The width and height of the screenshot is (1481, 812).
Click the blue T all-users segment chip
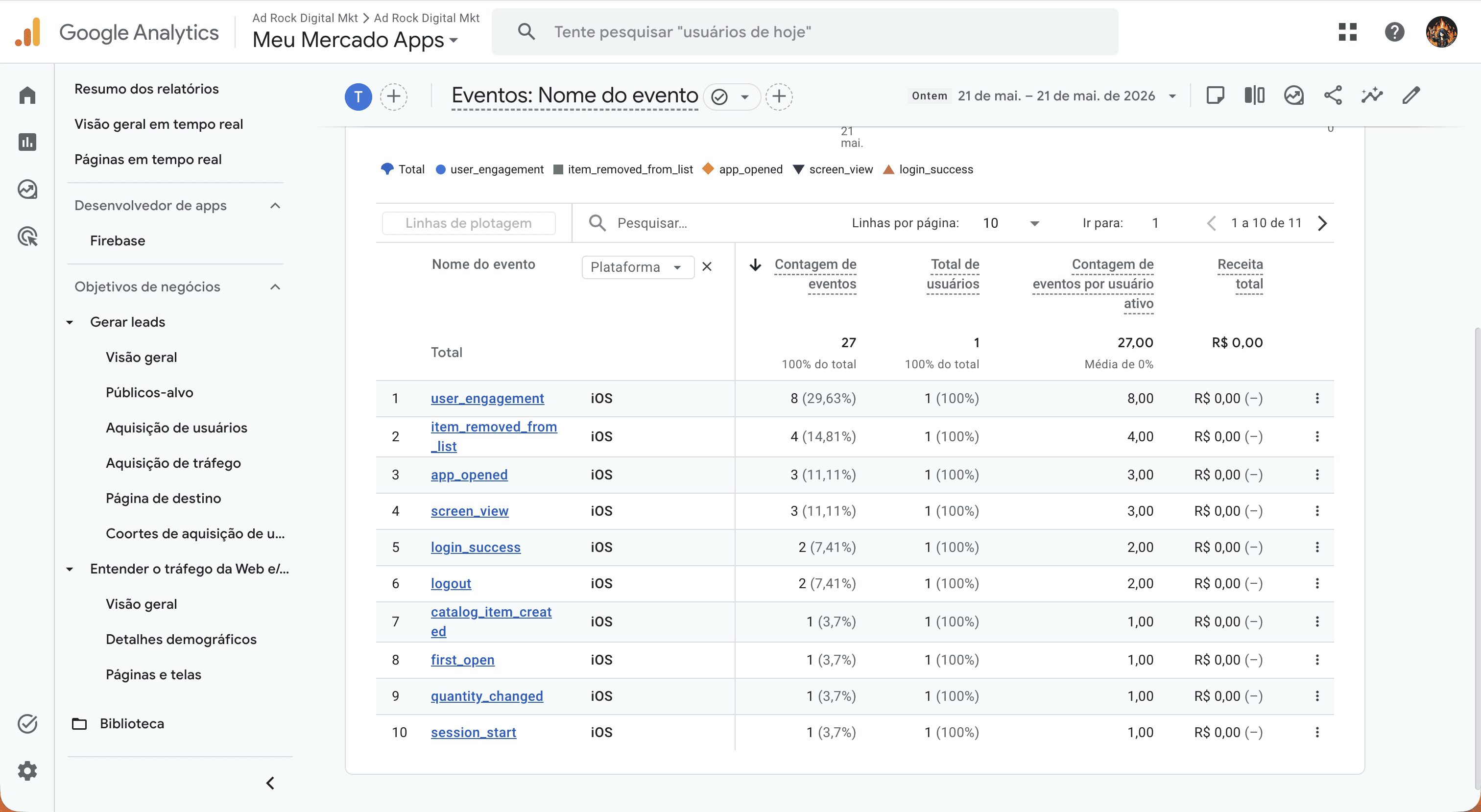(358, 96)
